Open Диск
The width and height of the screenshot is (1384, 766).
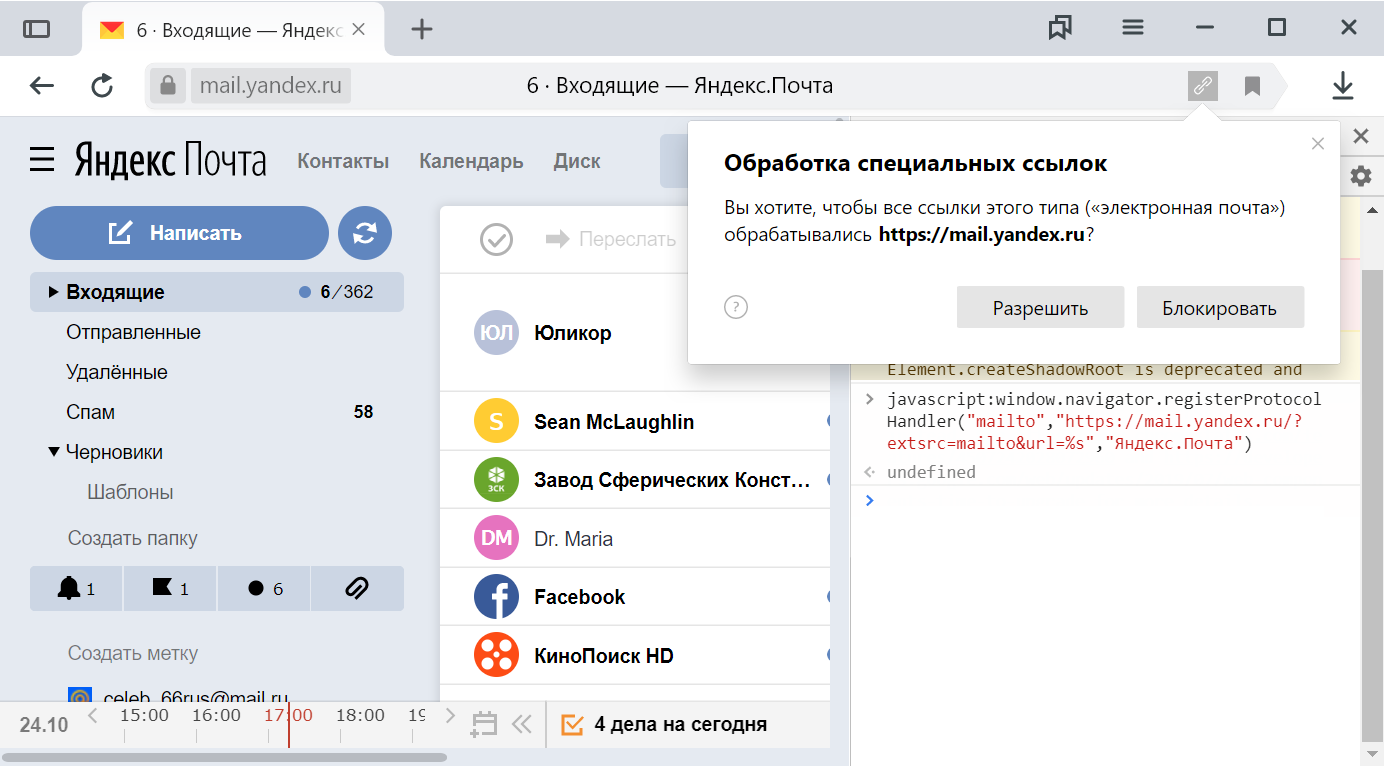(x=577, y=161)
